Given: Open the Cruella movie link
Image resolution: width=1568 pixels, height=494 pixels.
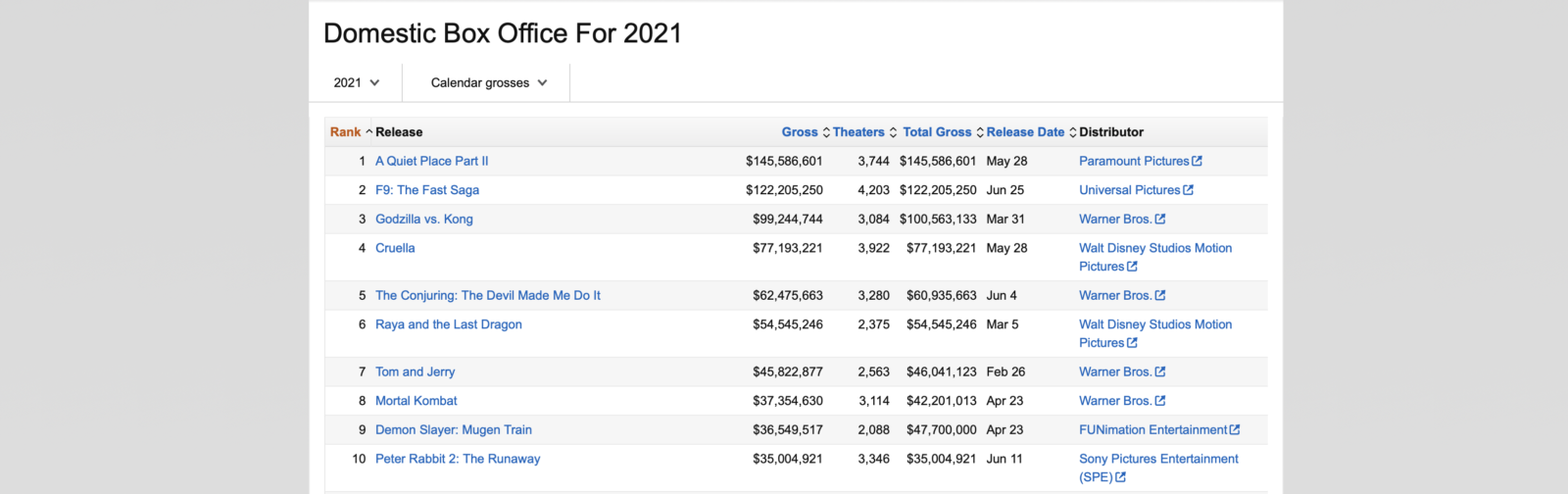Looking at the screenshot, I should pos(395,248).
